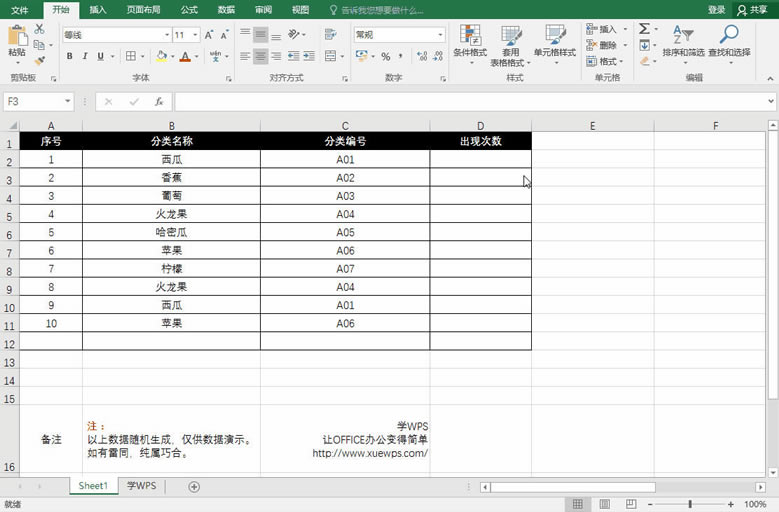Viewport: 779px width, 512px height.
Task: Click Merge and Center icon
Action: tap(330, 56)
